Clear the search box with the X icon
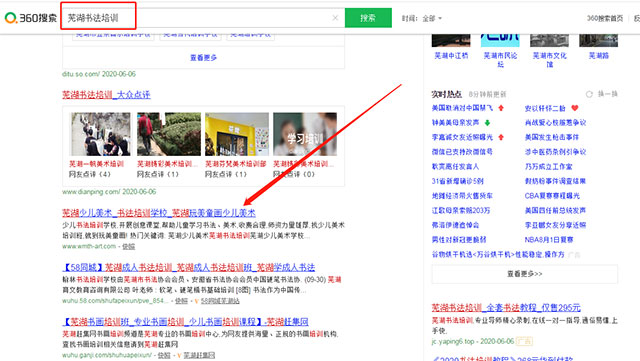Viewport: 640px width, 361px height. 335,18
